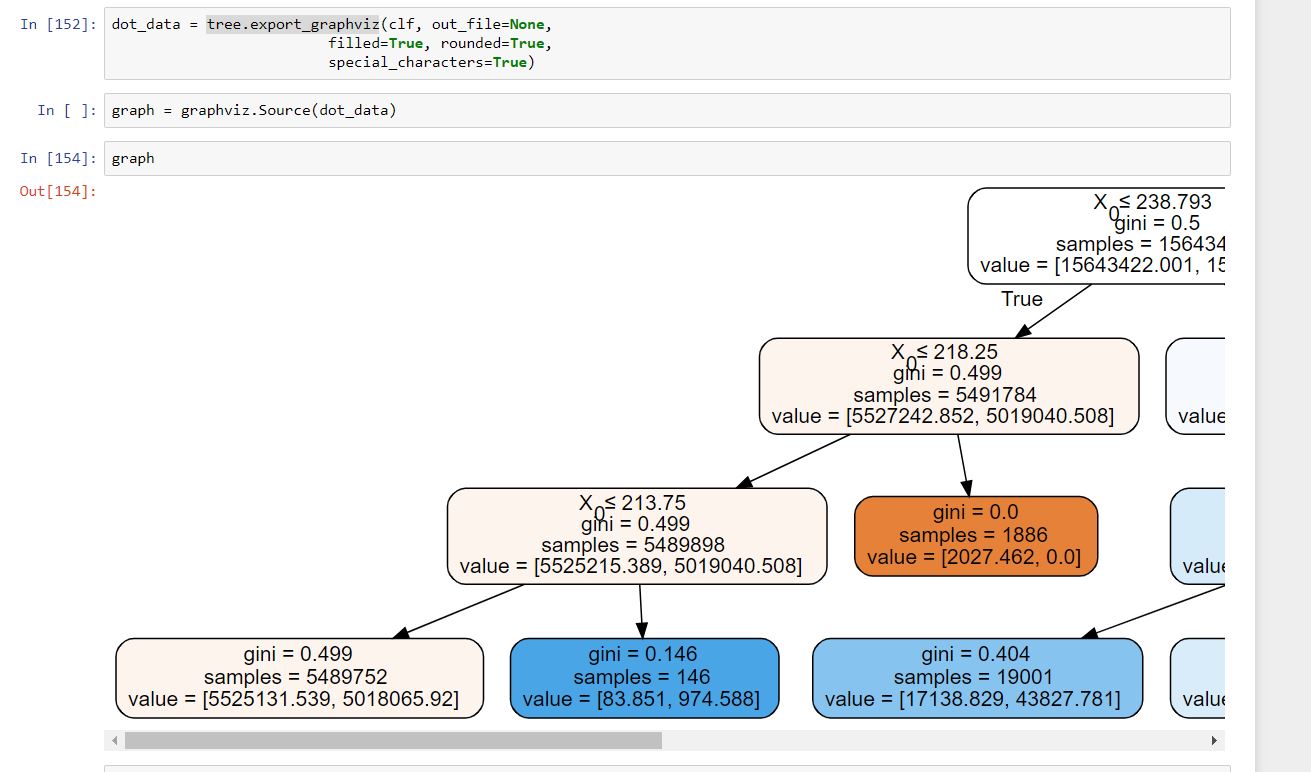Screen dimensions: 1311x772
Task: Select the X0 ≤ 218.25 tree node
Action: click(948, 386)
